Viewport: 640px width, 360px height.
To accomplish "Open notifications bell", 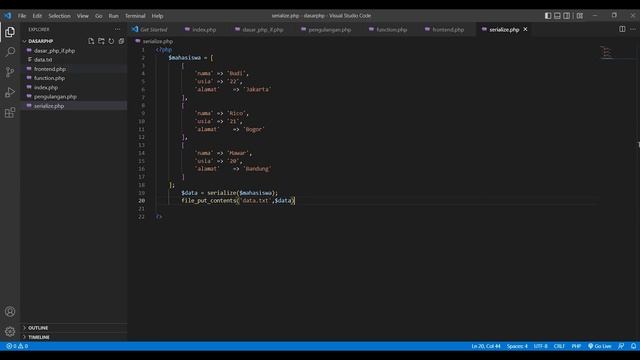I will click(x=633, y=346).
